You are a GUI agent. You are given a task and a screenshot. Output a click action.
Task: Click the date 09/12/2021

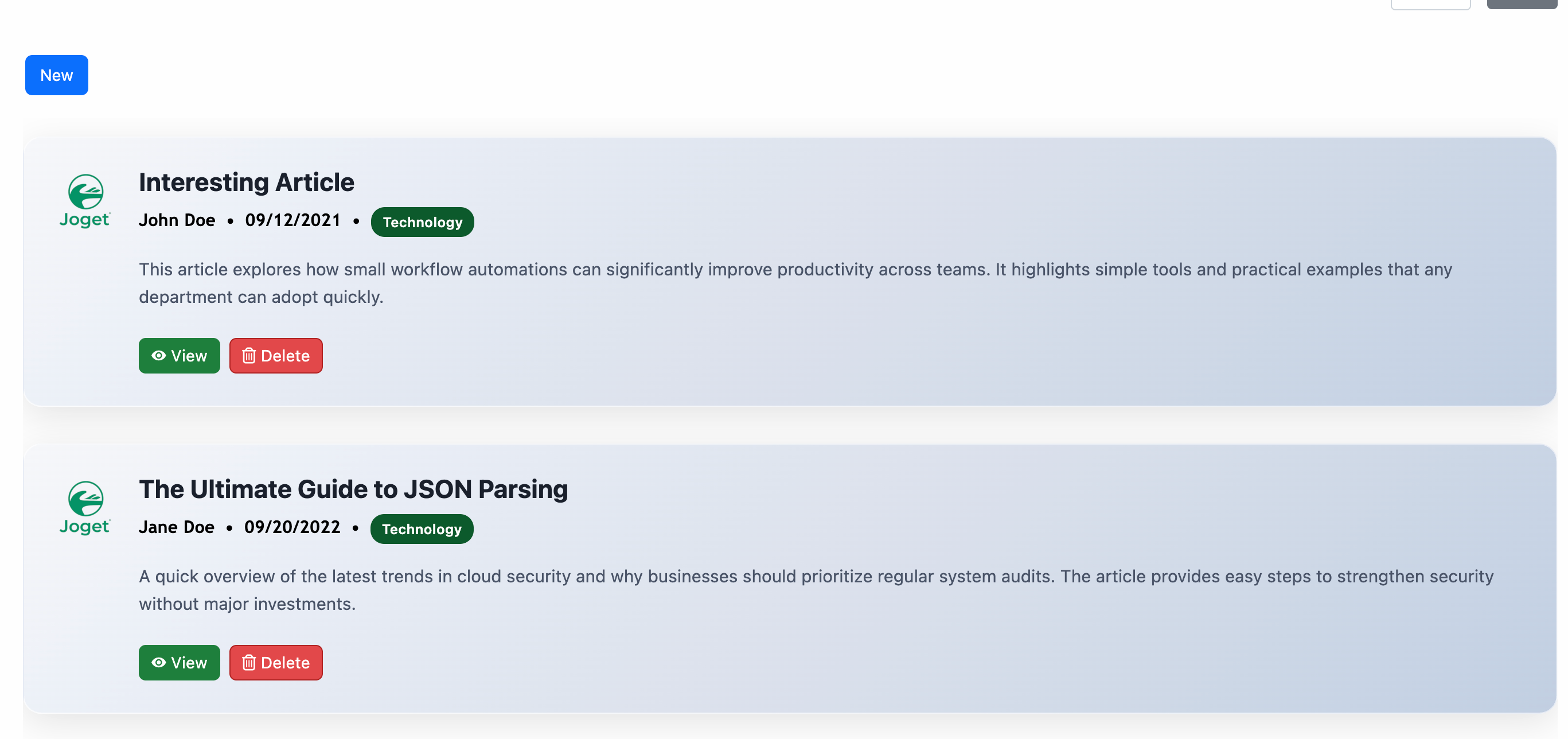(x=293, y=220)
